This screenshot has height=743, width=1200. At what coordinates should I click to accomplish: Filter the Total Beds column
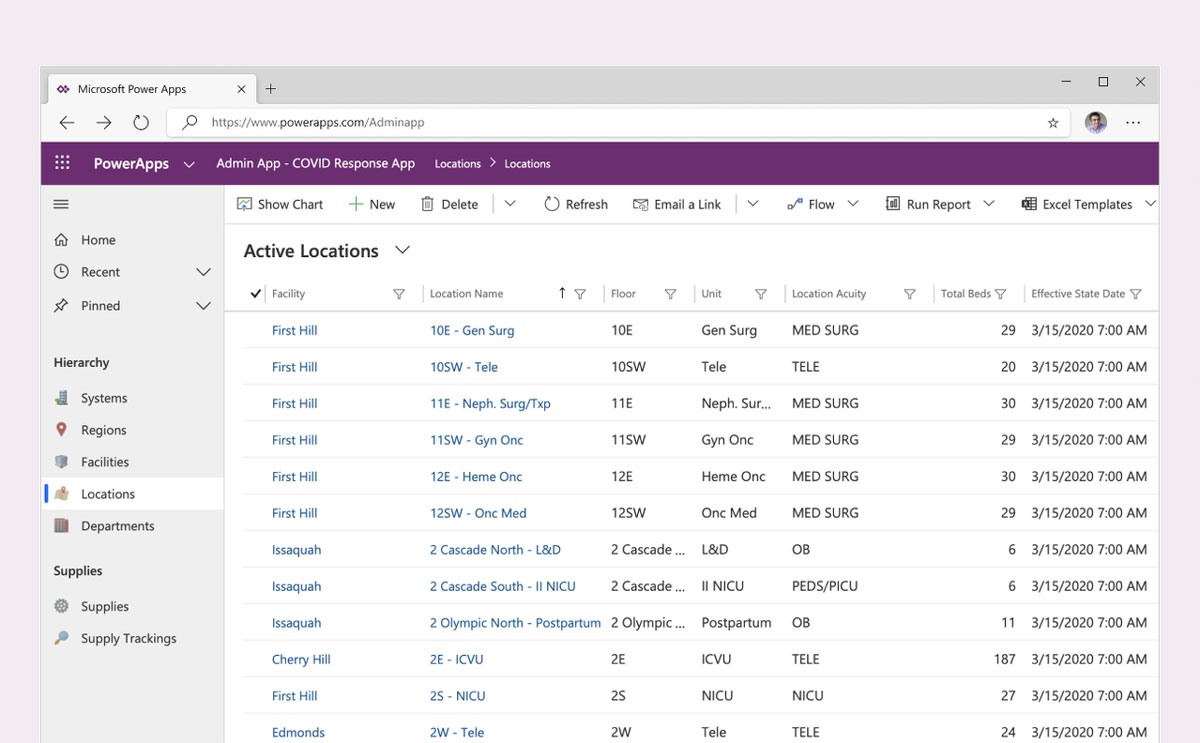click(1001, 294)
